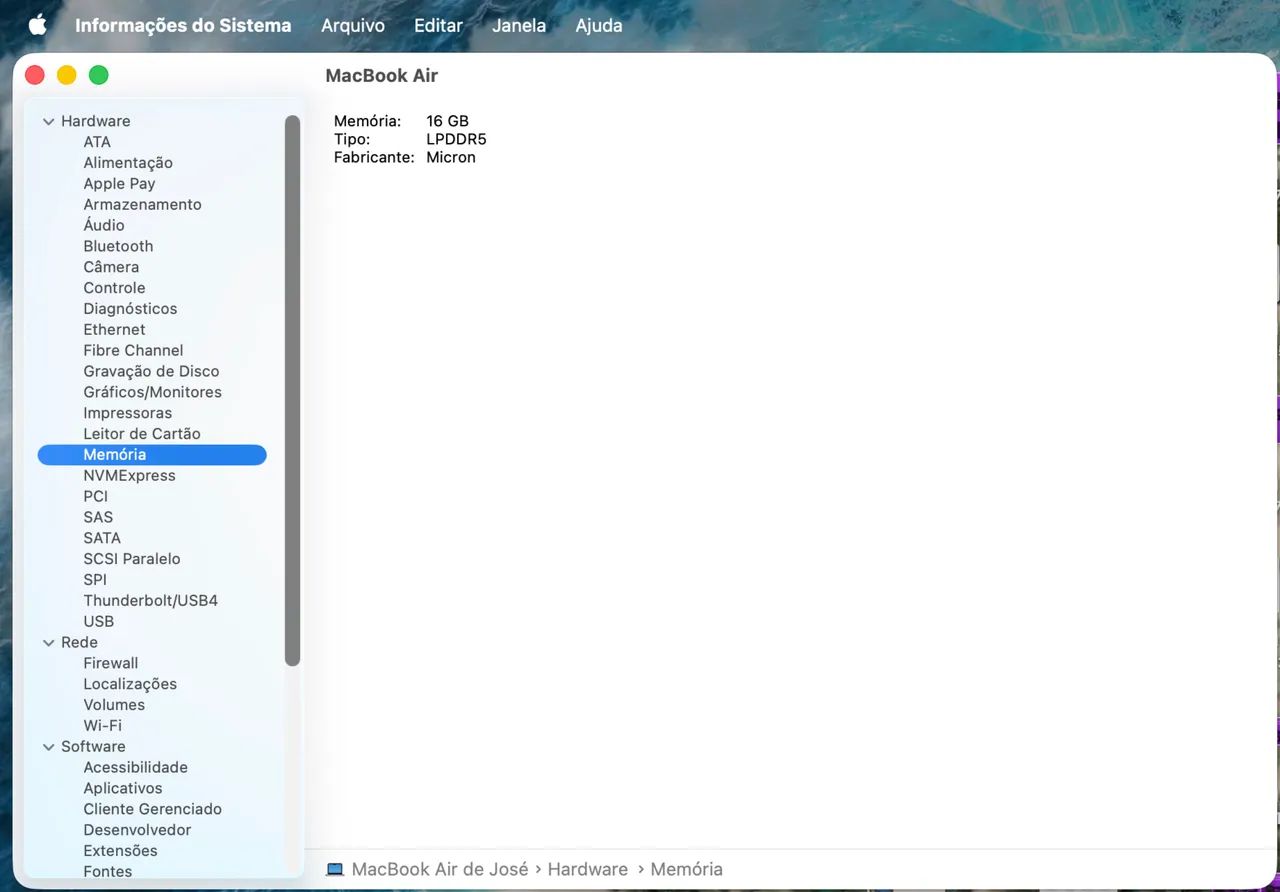
Task: Click the Software category label
Action: [93, 747]
